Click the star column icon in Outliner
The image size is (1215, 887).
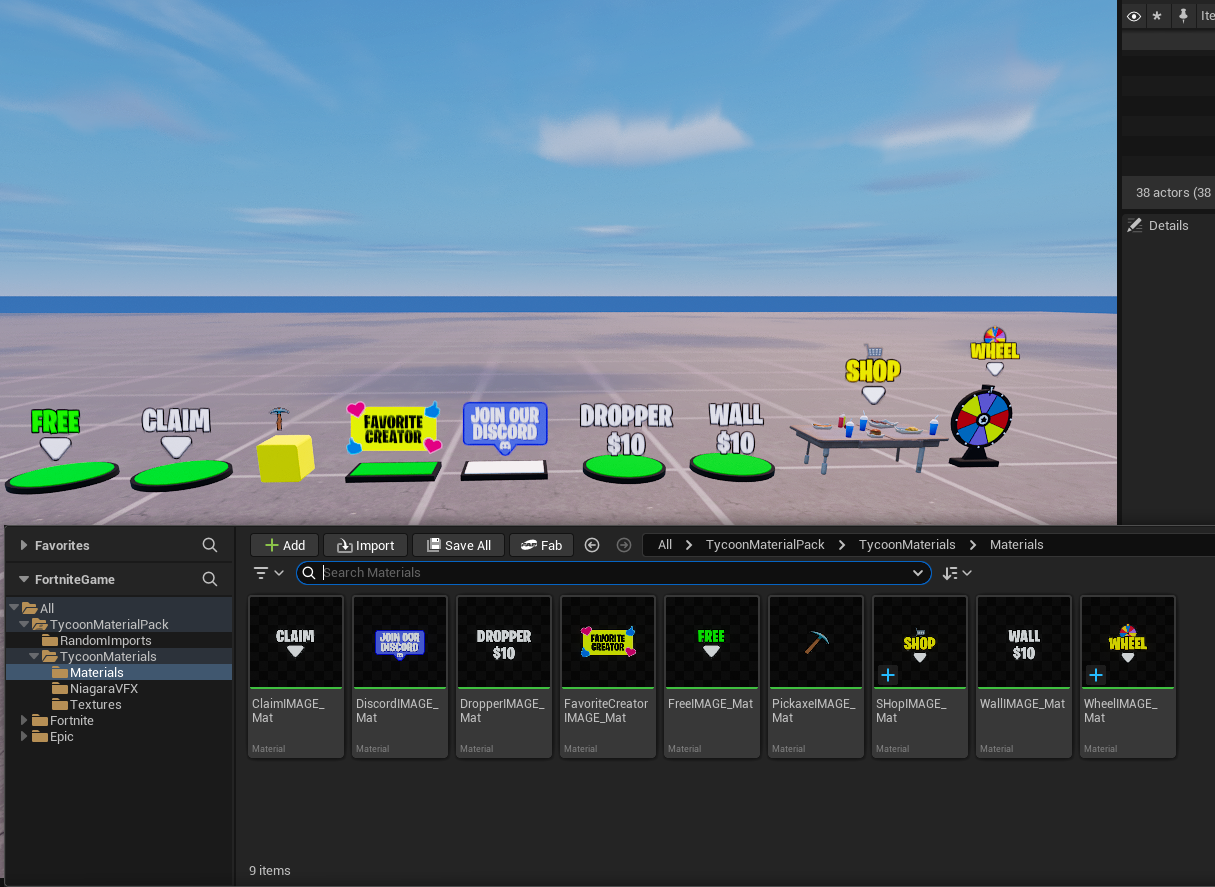1157,16
